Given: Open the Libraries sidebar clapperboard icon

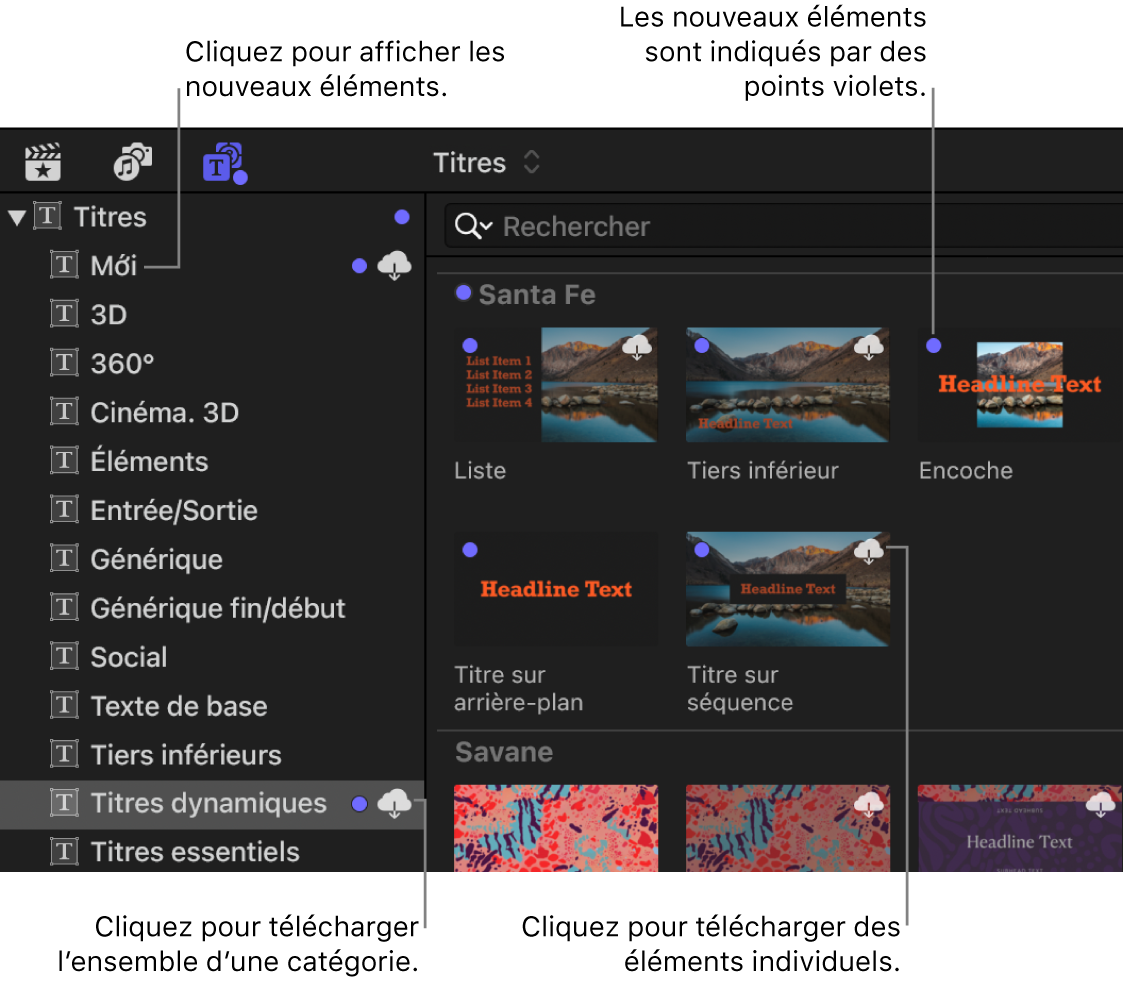Looking at the screenshot, I should click(x=43, y=162).
